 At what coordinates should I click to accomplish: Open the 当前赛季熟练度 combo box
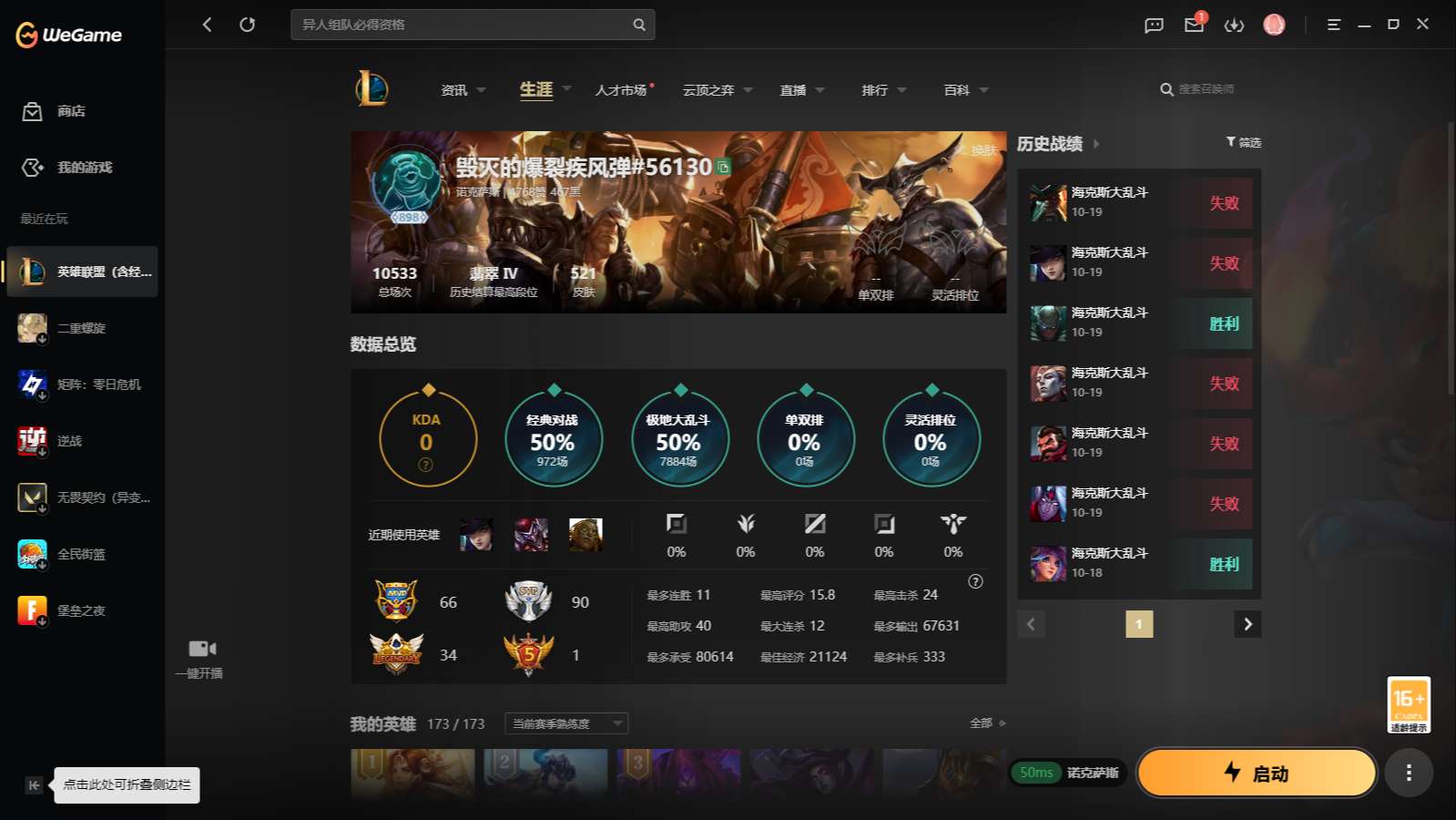point(566,723)
